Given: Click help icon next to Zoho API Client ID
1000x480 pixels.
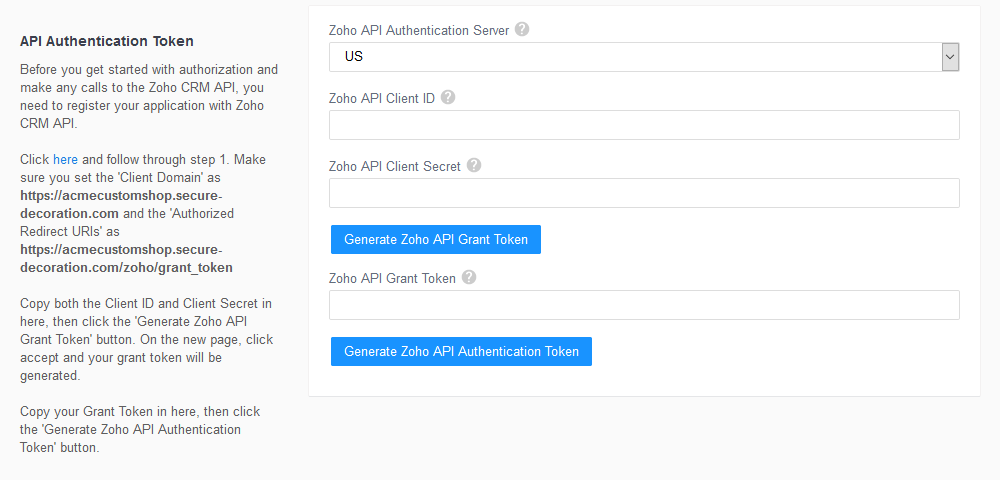Looking at the screenshot, I should 448,98.
